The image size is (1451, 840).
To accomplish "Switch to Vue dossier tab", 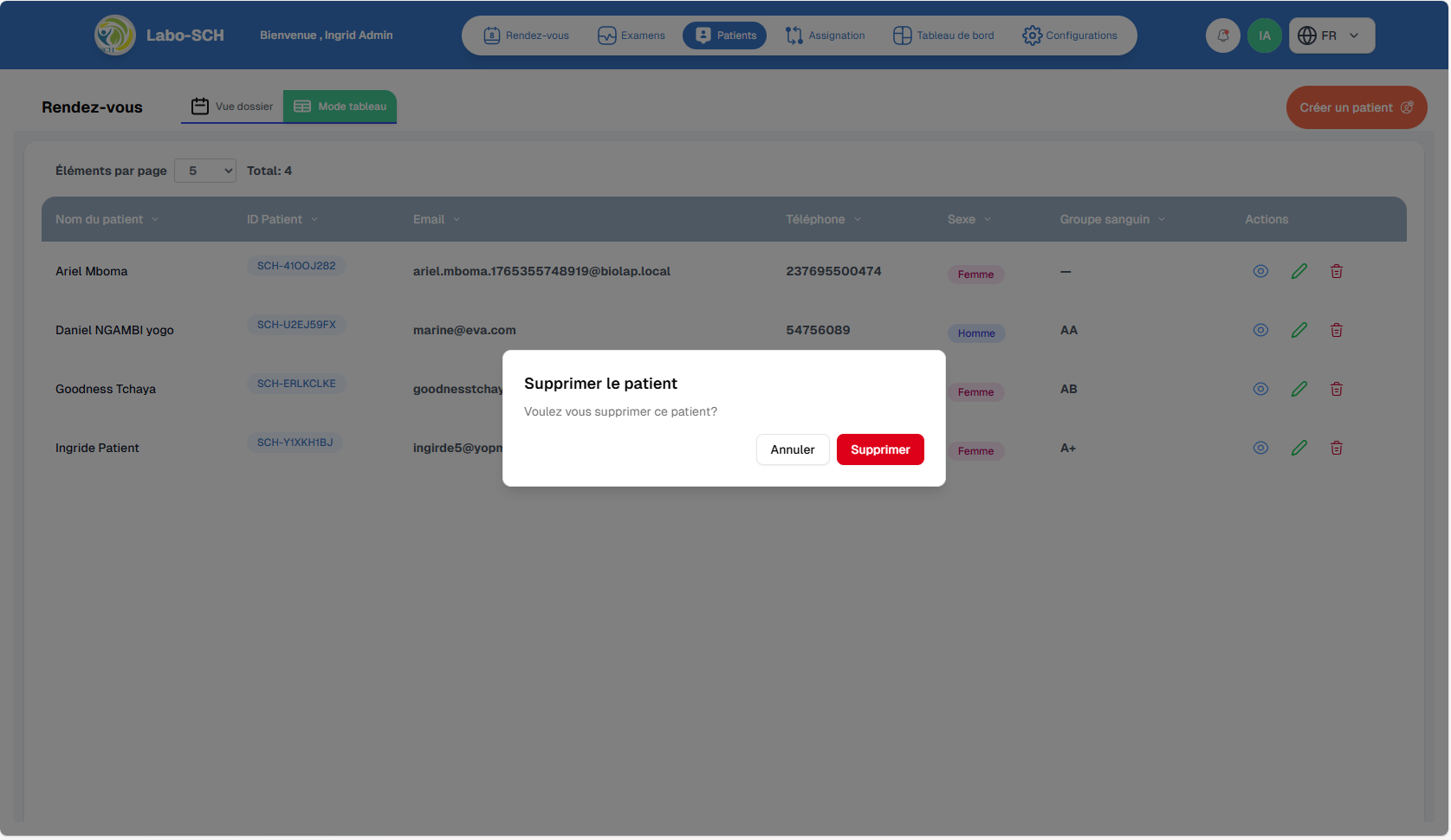I will (232, 107).
